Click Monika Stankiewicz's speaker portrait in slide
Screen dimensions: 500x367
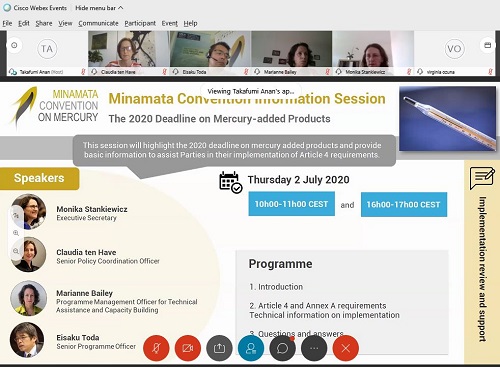point(28,212)
